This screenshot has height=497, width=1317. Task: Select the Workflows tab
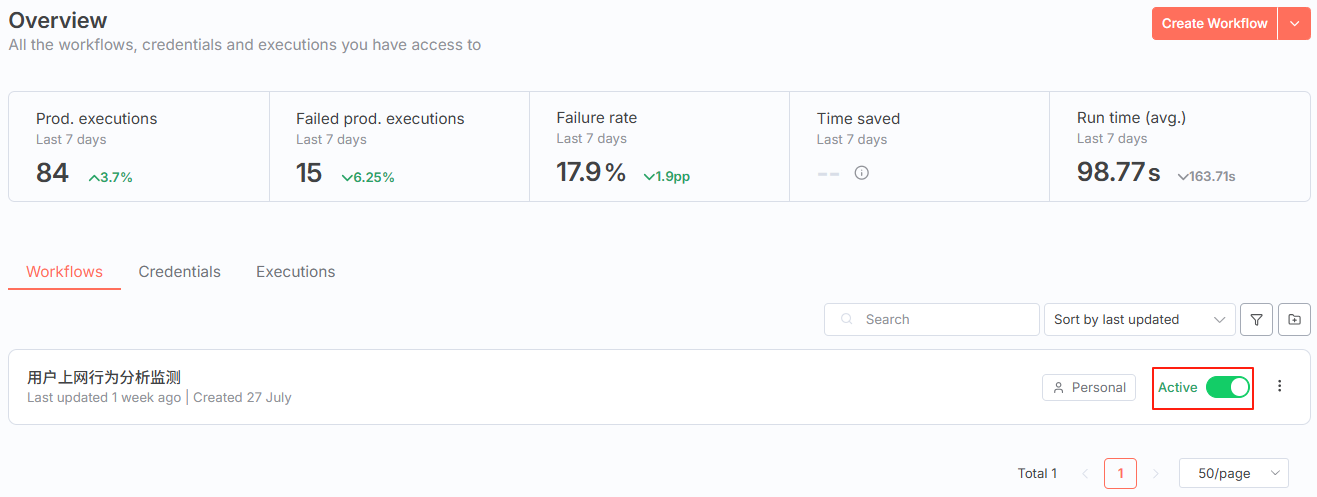pyautogui.click(x=64, y=272)
